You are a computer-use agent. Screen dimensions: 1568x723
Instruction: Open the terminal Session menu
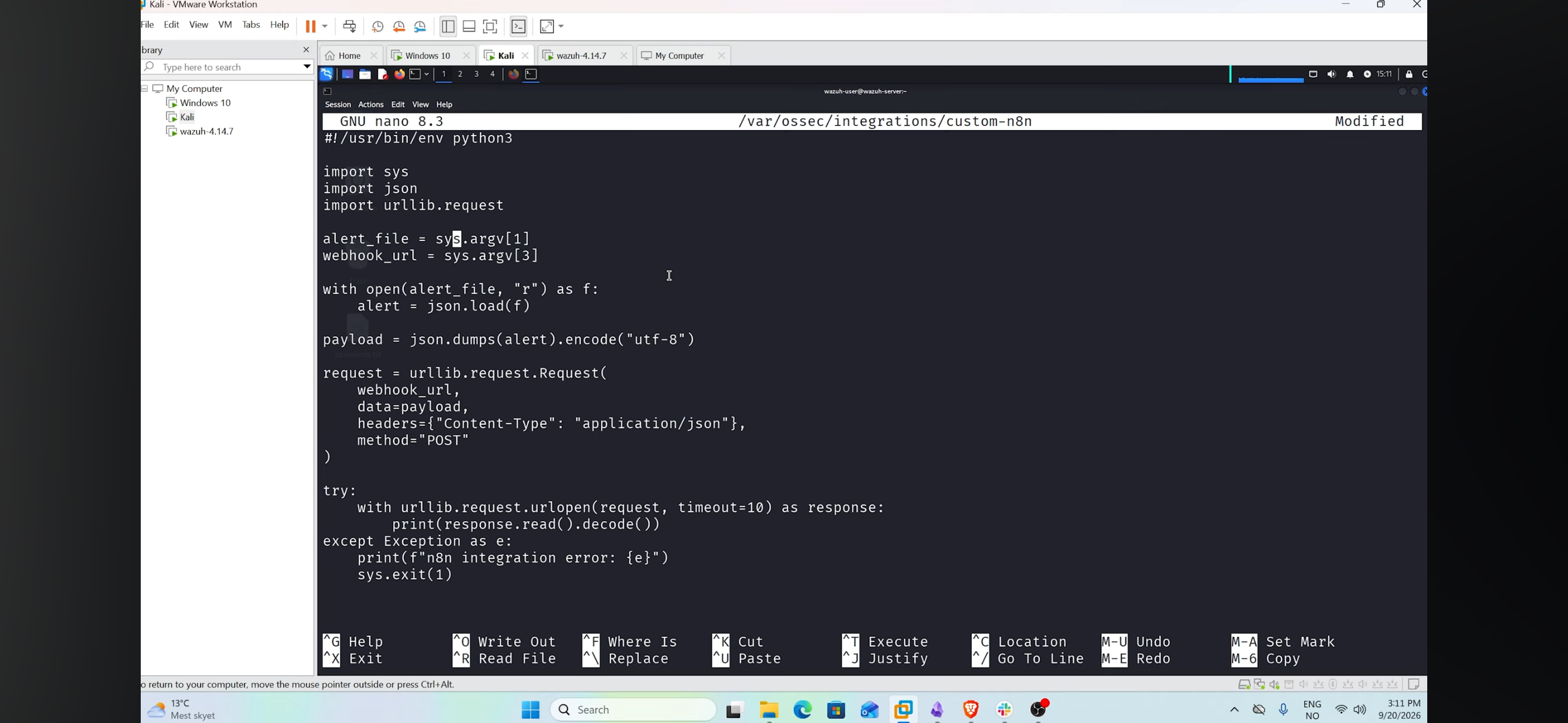[x=338, y=105]
